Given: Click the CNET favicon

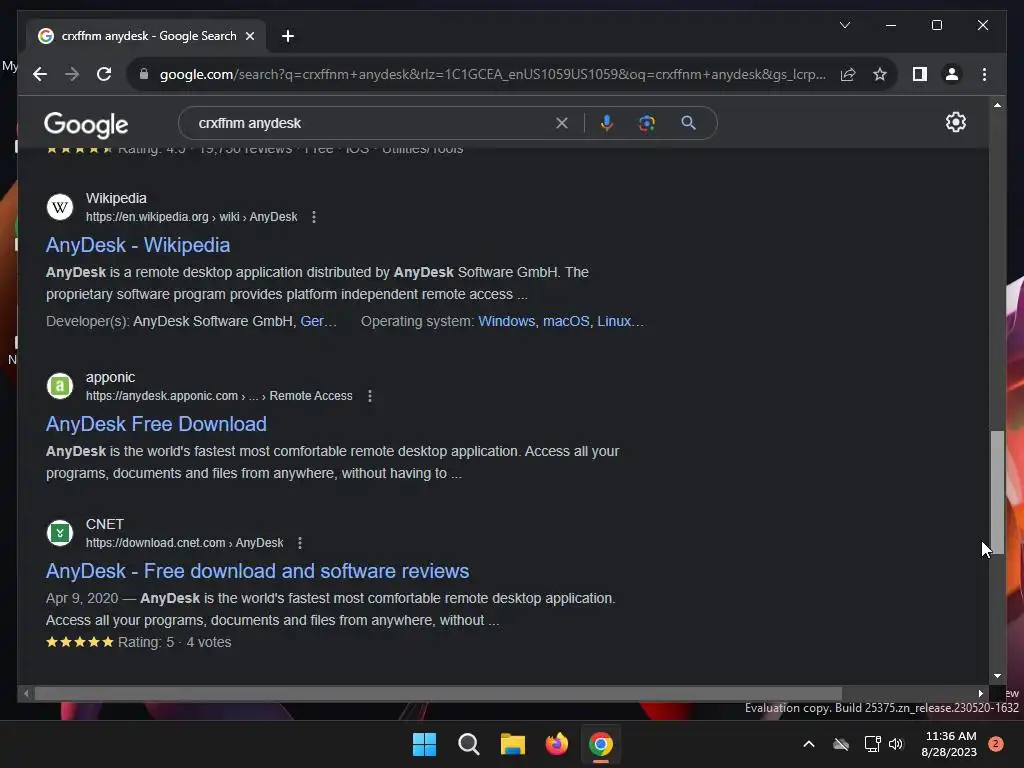Looking at the screenshot, I should (60, 533).
